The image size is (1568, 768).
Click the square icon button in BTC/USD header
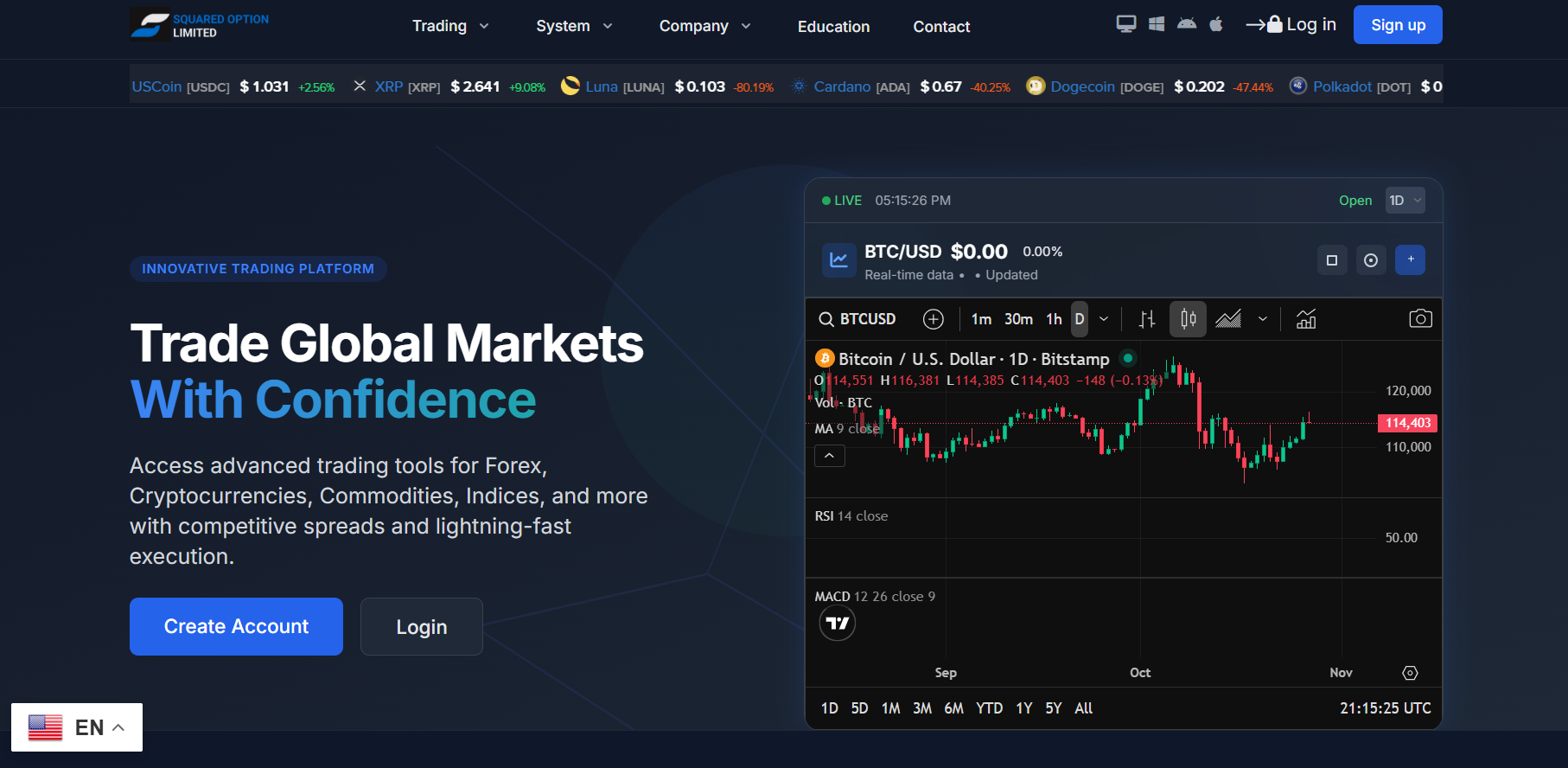click(1332, 260)
